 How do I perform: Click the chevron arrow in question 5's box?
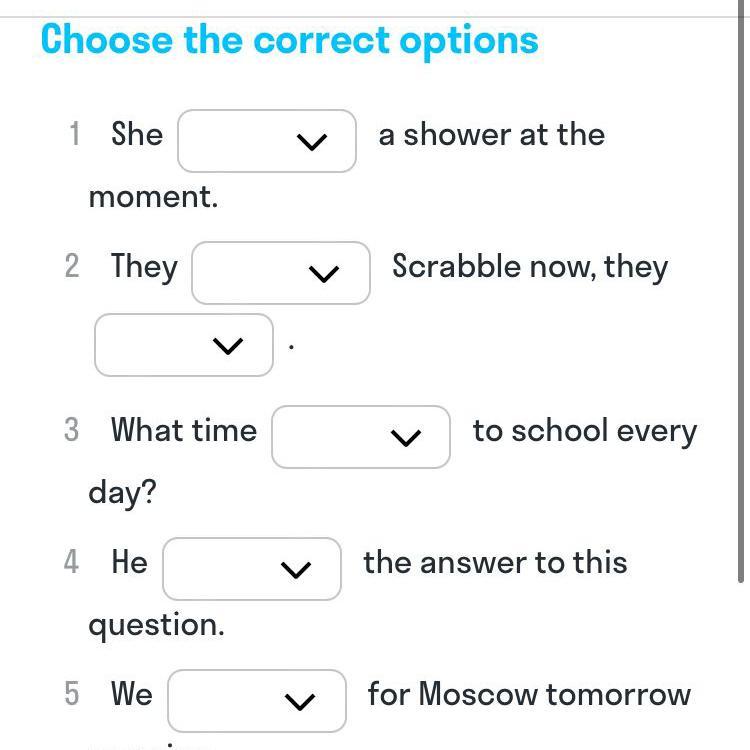(x=301, y=702)
